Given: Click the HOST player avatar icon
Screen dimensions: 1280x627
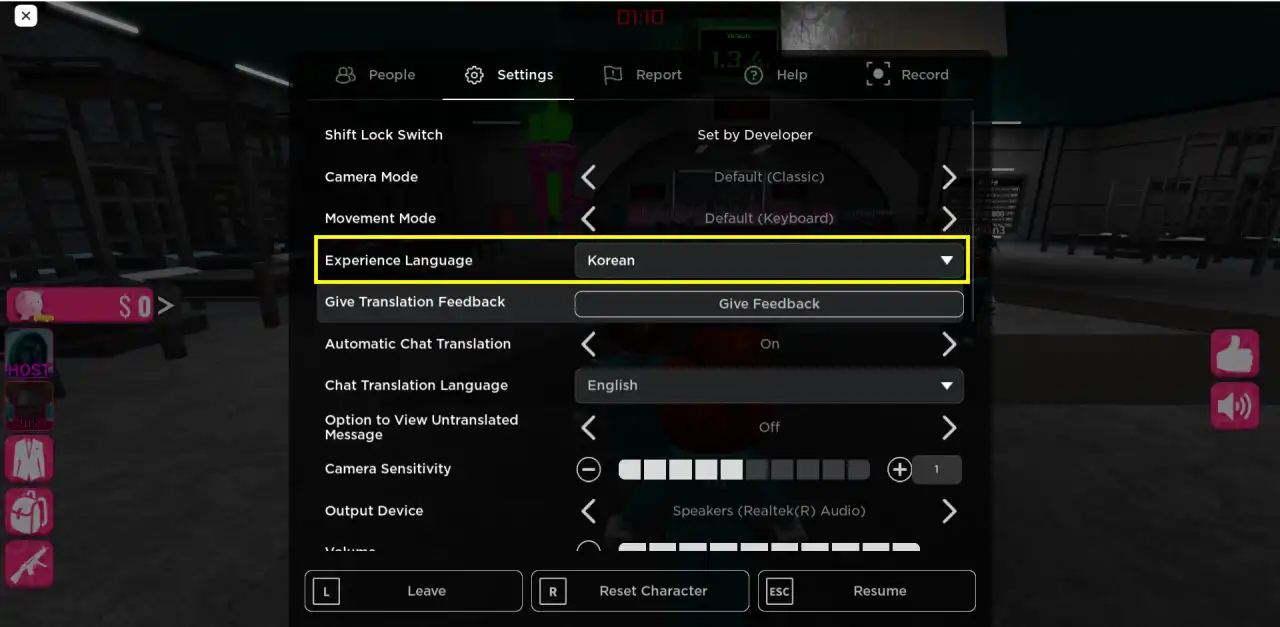Looking at the screenshot, I should [x=30, y=354].
